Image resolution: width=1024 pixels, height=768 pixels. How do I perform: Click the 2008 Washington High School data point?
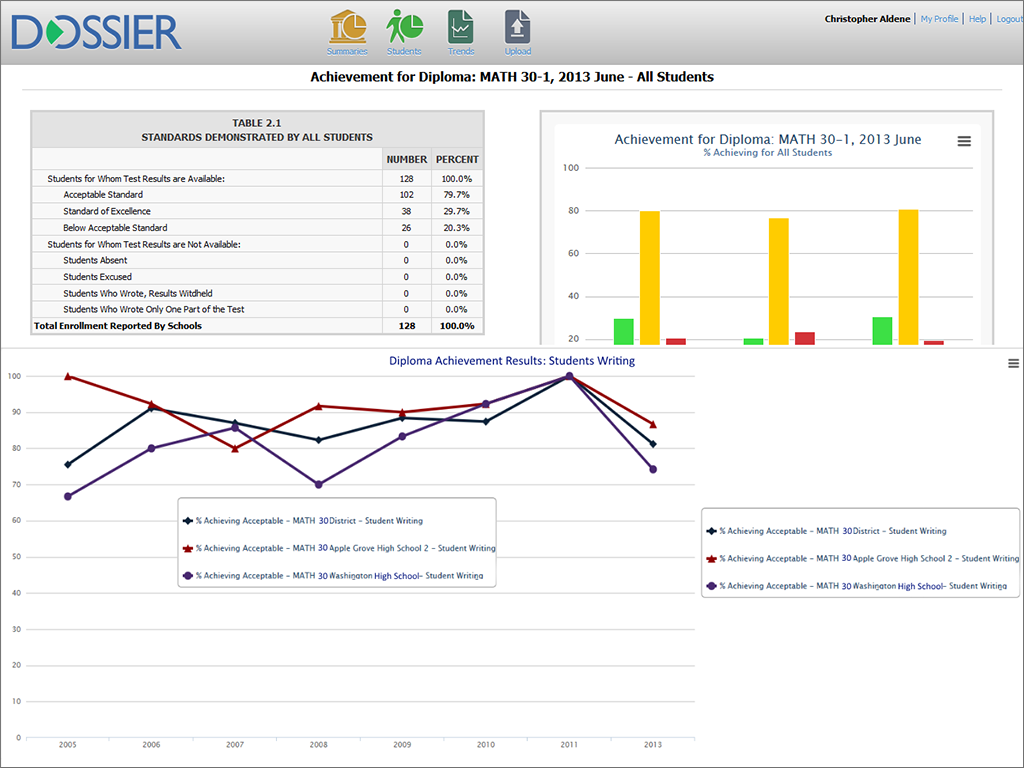318,484
